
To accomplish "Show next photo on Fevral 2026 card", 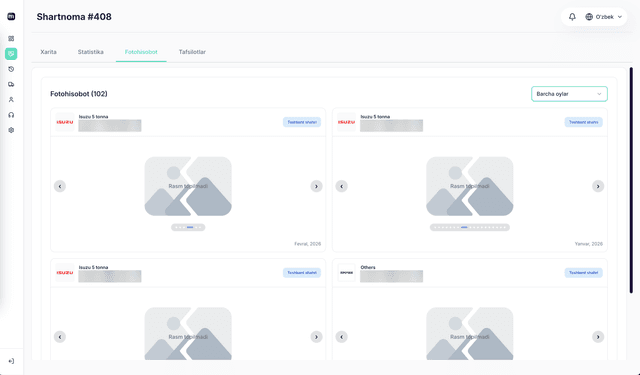I will [x=316, y=186].
